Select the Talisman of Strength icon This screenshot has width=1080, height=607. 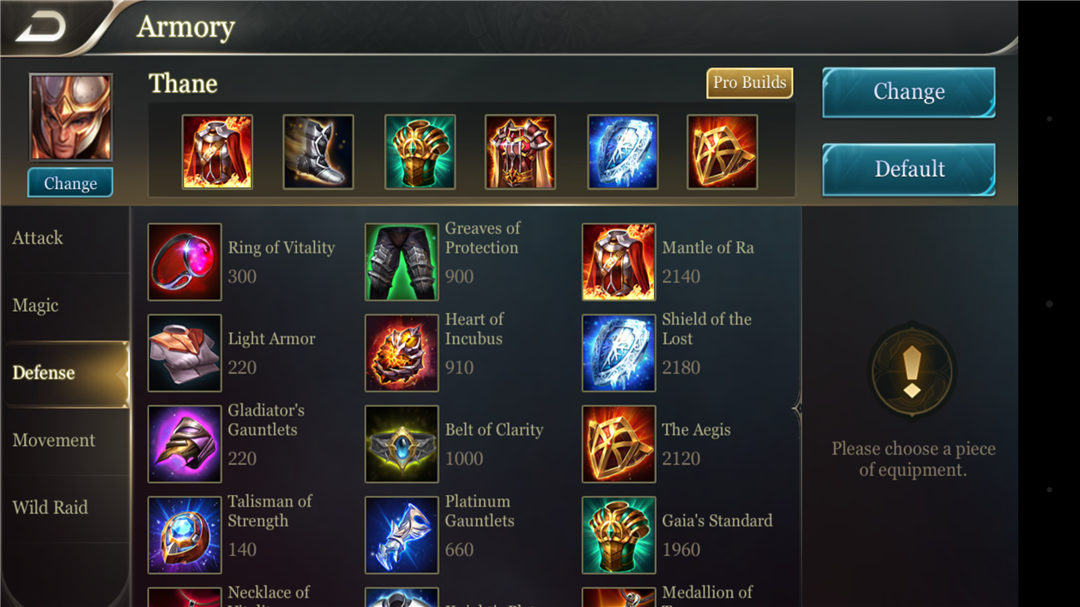tap(185, 535)
